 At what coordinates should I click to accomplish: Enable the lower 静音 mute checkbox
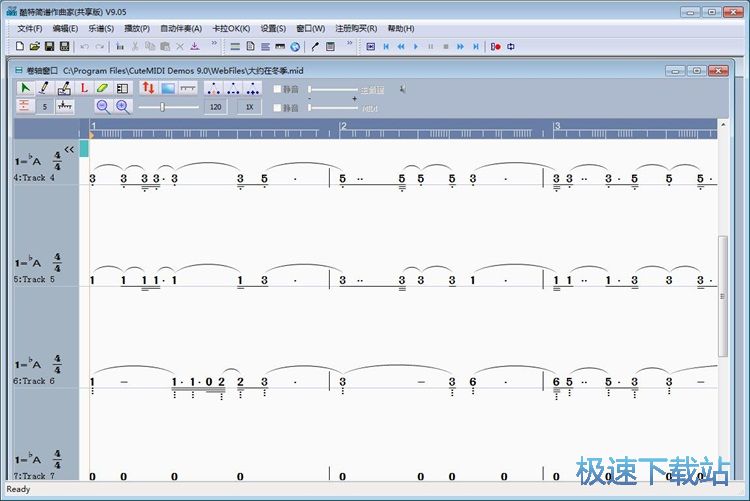pos(278,107)
